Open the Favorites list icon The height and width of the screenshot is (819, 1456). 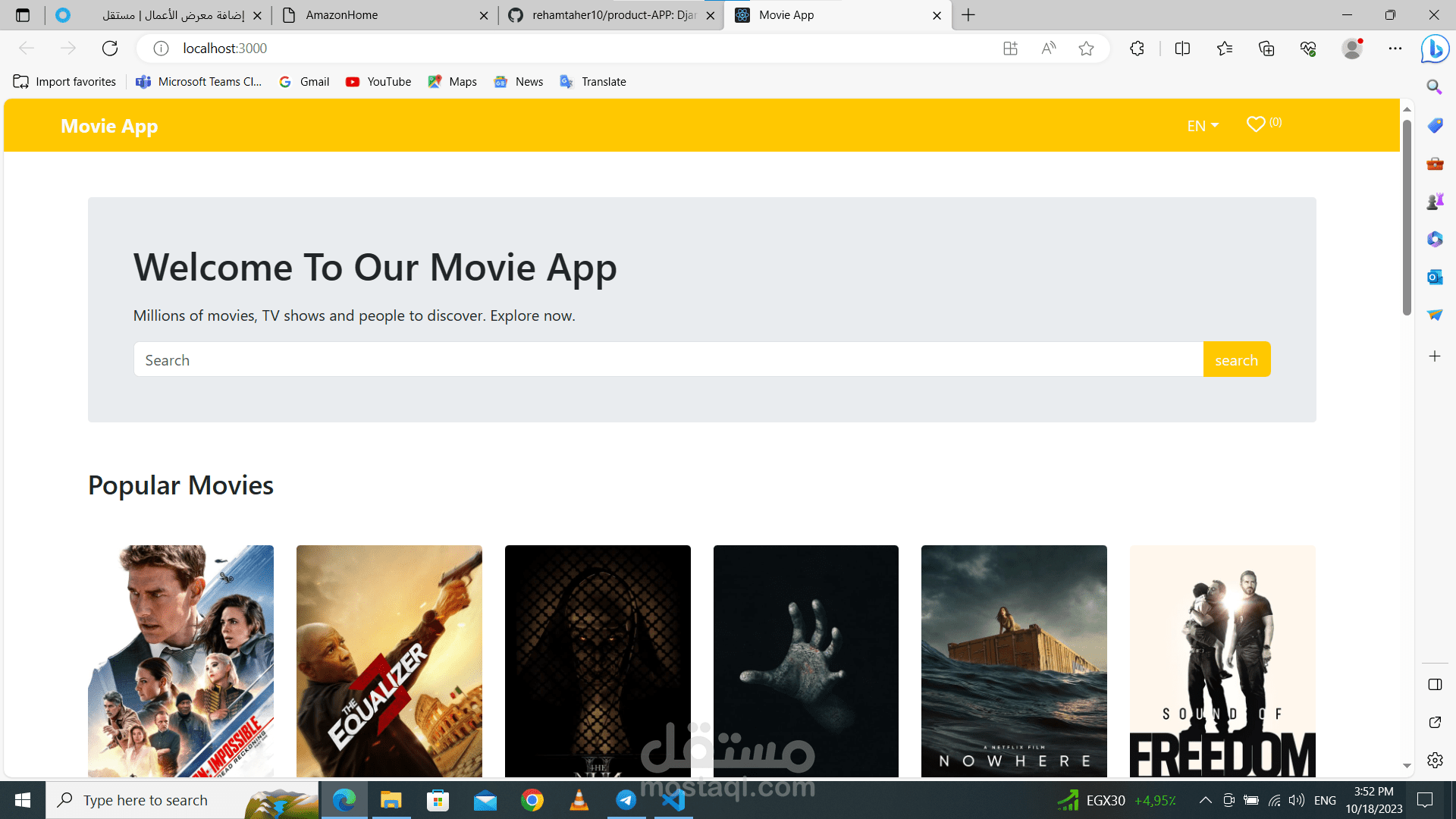point(1225,49)
